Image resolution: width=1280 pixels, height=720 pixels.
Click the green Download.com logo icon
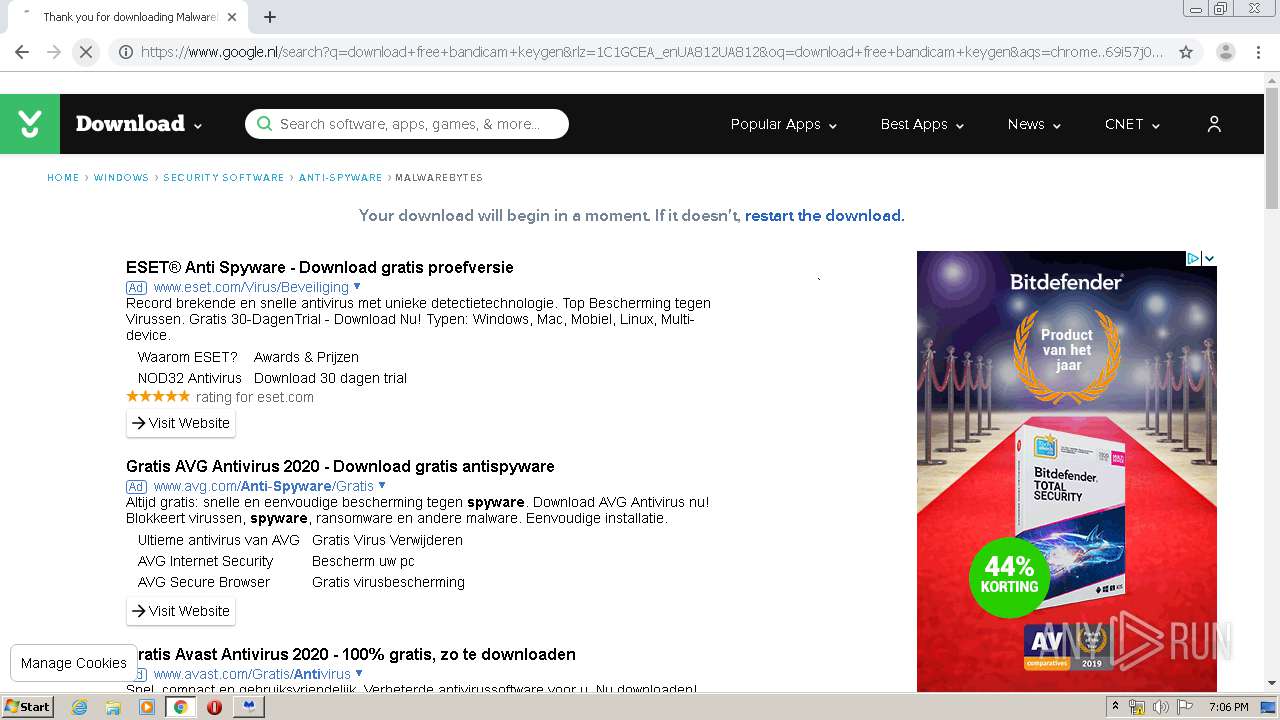(30, 124)
